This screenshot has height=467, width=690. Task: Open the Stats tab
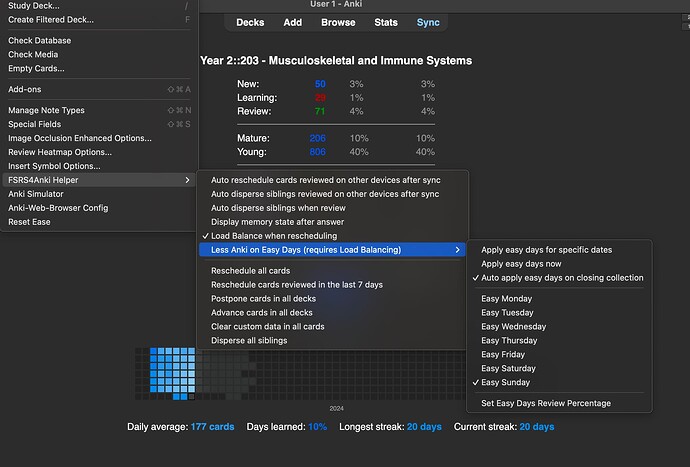(385, 22)
